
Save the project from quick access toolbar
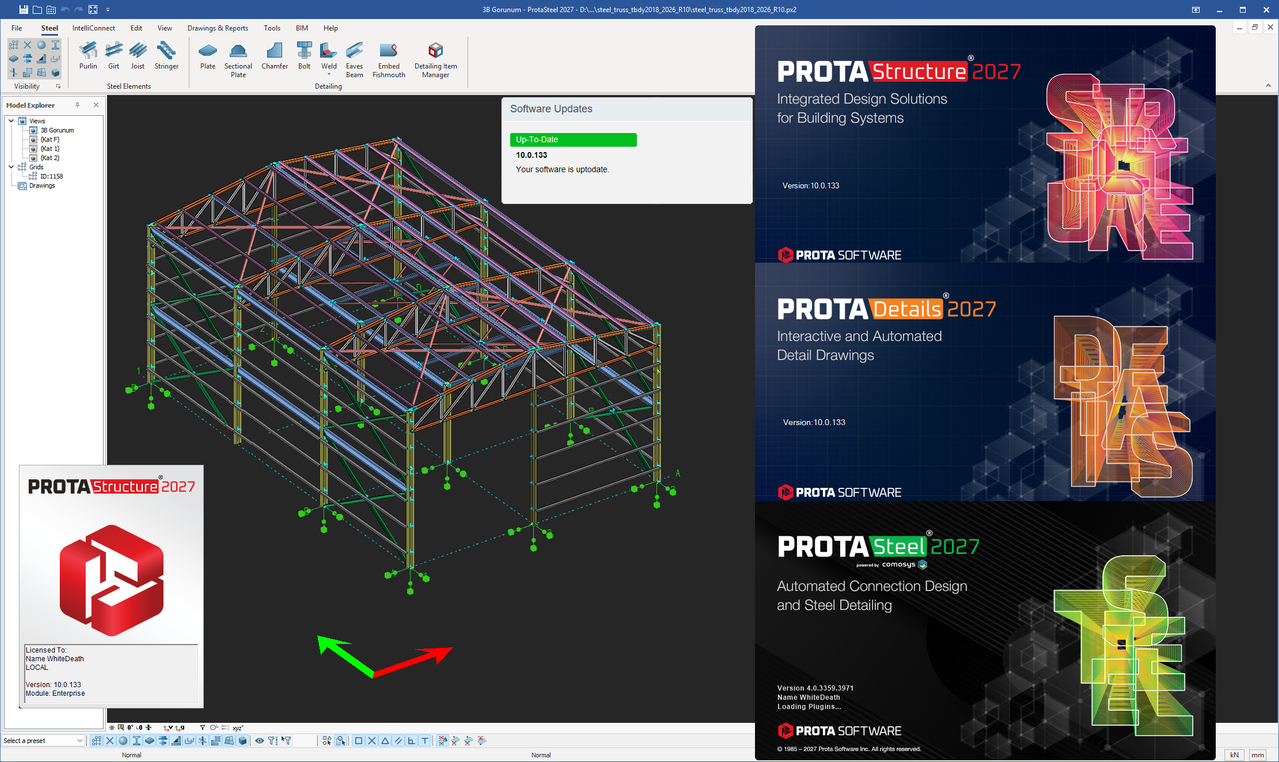click(x=23, y=9)
